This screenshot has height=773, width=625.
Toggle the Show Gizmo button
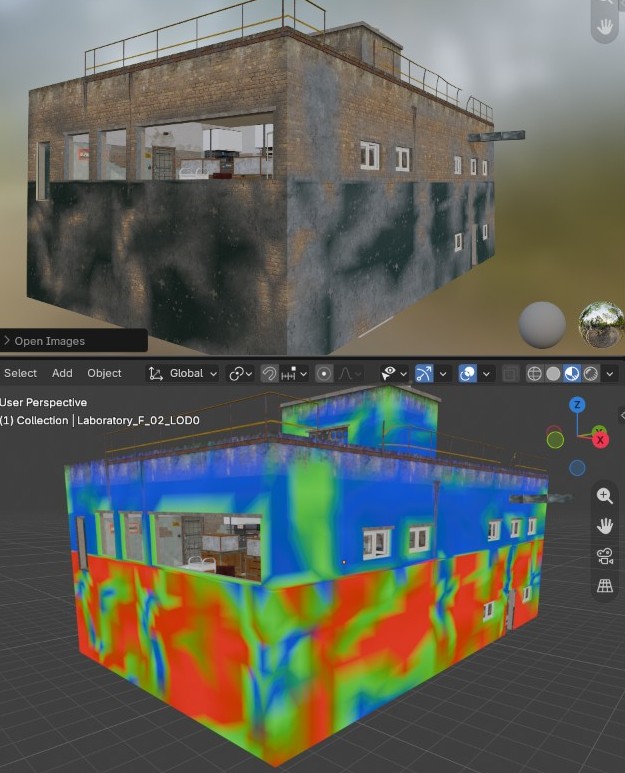pos(424,374)
